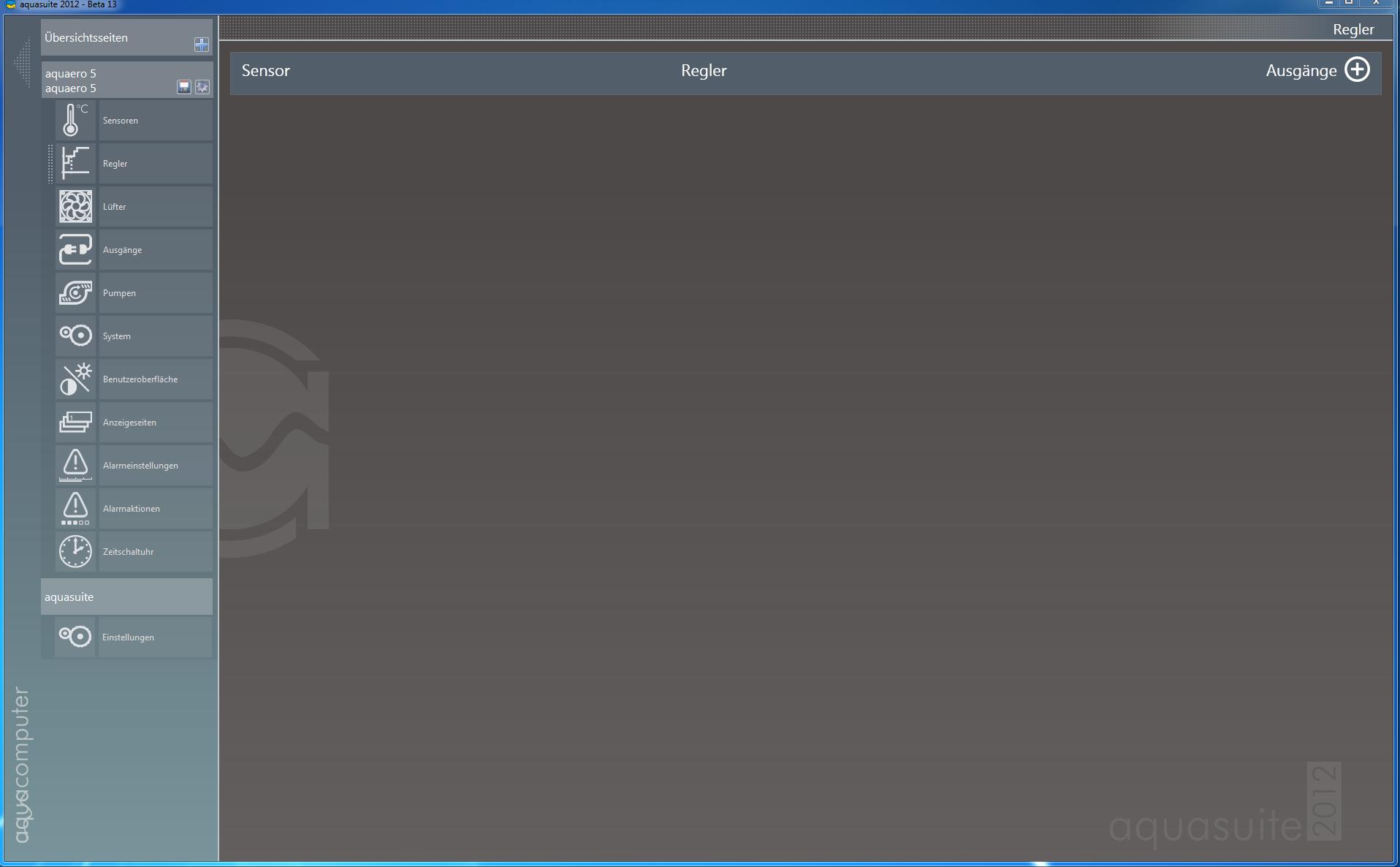Screen dimensions: 1400x867
Task: Click the fan icon for Lüfter
Action: click(x=75, y=206)
